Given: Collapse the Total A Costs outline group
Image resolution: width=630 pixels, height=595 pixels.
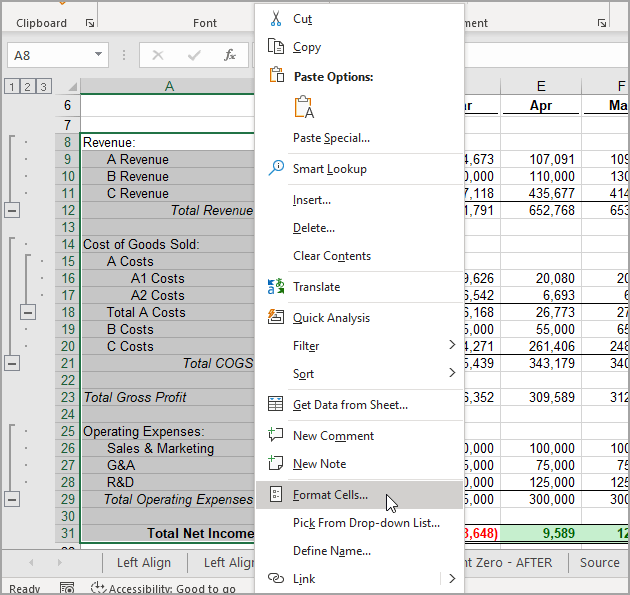Looking at the screenshot, I should 29,312.
